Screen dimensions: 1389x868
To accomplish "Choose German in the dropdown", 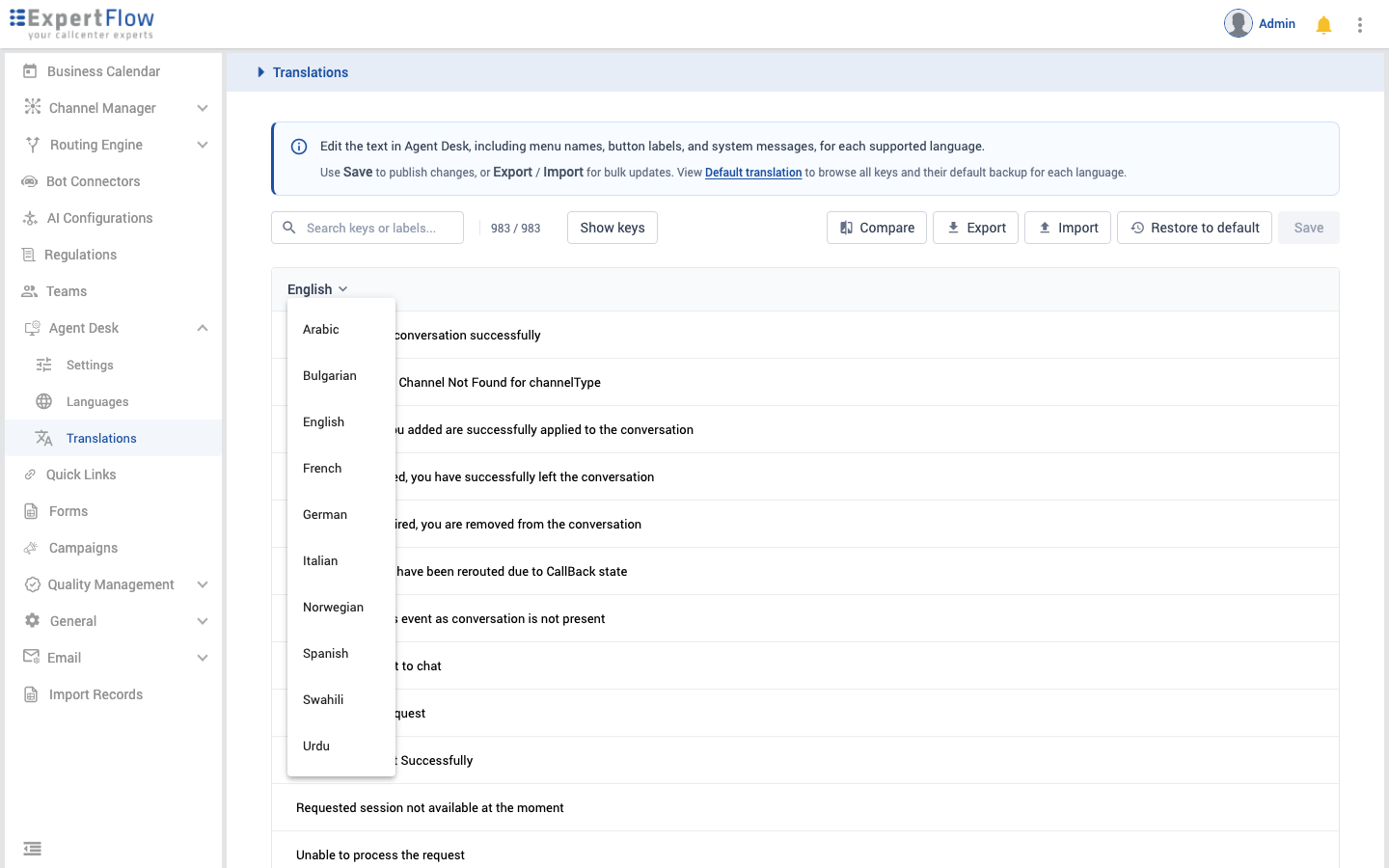I will click(341, 515).
